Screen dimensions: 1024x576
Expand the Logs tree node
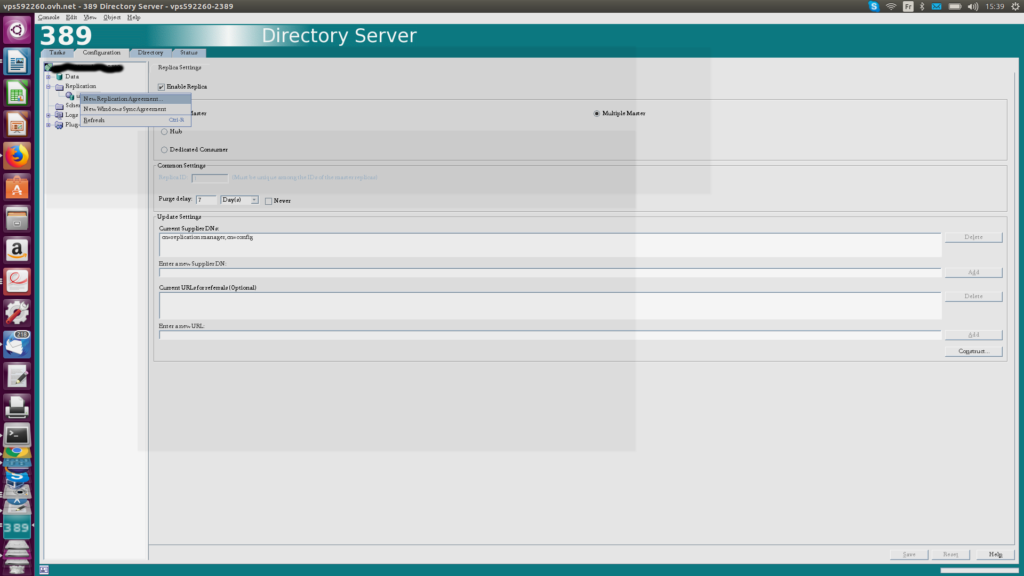48,115
